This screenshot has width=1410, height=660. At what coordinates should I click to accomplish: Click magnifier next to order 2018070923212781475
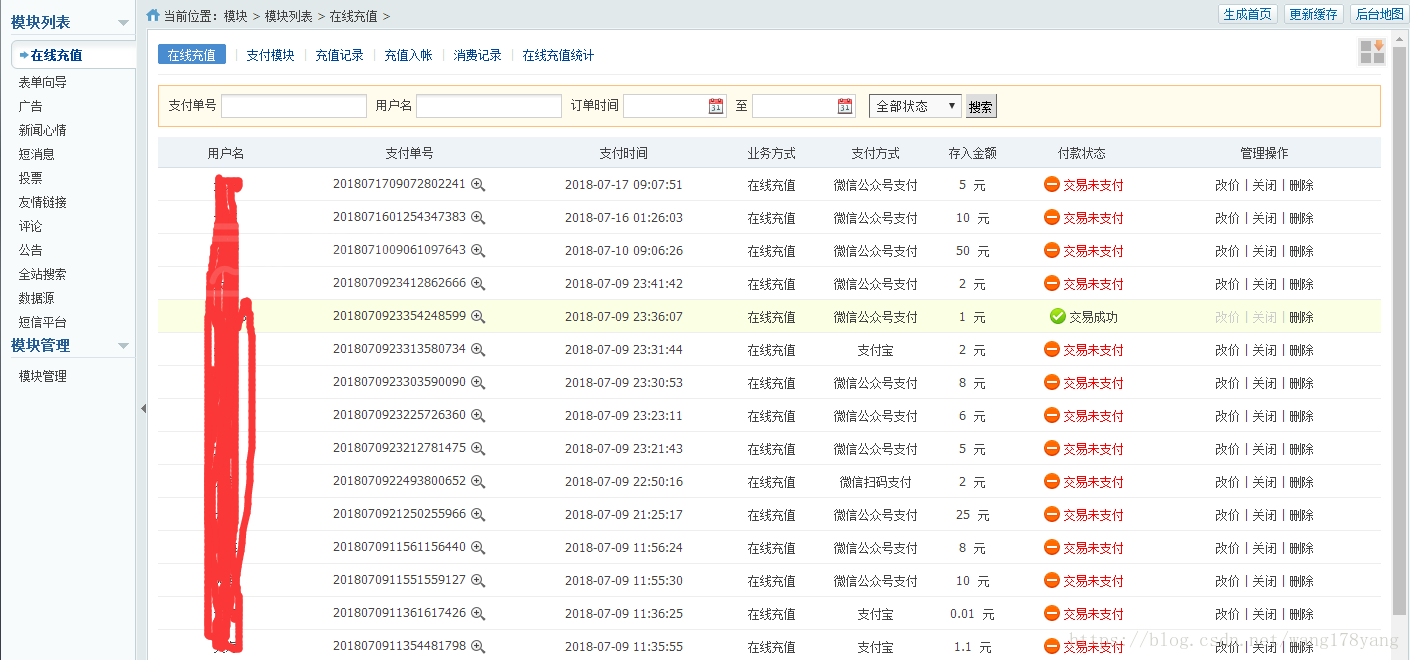[x=478, y=448]
